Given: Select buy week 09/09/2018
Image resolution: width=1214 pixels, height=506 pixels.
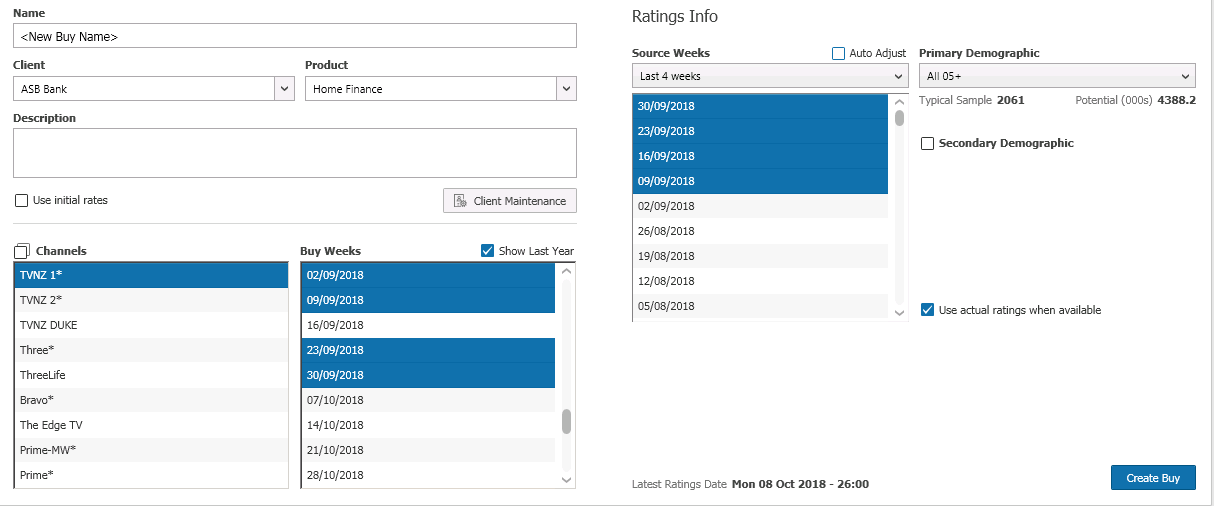Looking at the screenshot, I should click(x=428, y=300).
